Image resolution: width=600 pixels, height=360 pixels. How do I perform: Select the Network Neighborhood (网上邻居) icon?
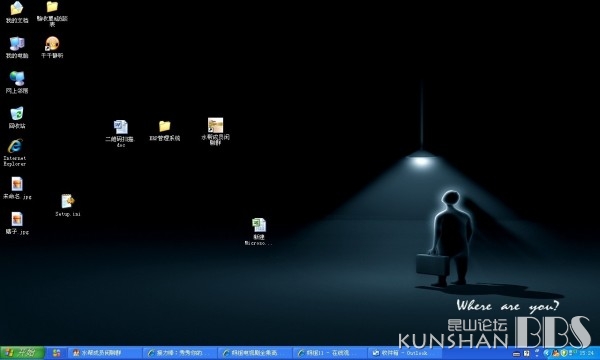point(17,82)
